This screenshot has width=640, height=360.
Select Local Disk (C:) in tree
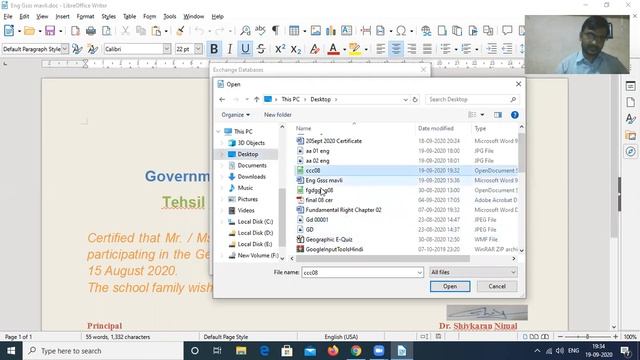point(255,221)
